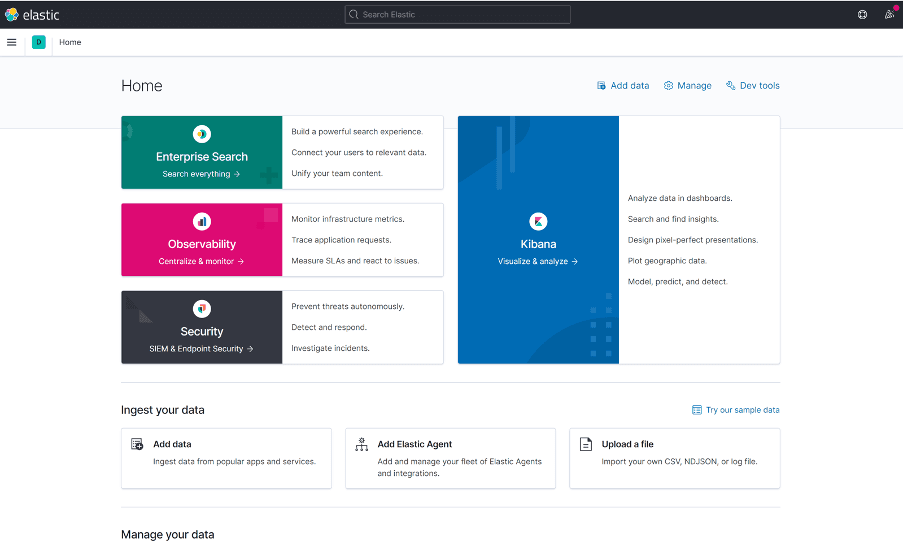The width and height of the screenshot is (904, 548).
Task: Open the Security title
Action: click(x=202, y=331)
